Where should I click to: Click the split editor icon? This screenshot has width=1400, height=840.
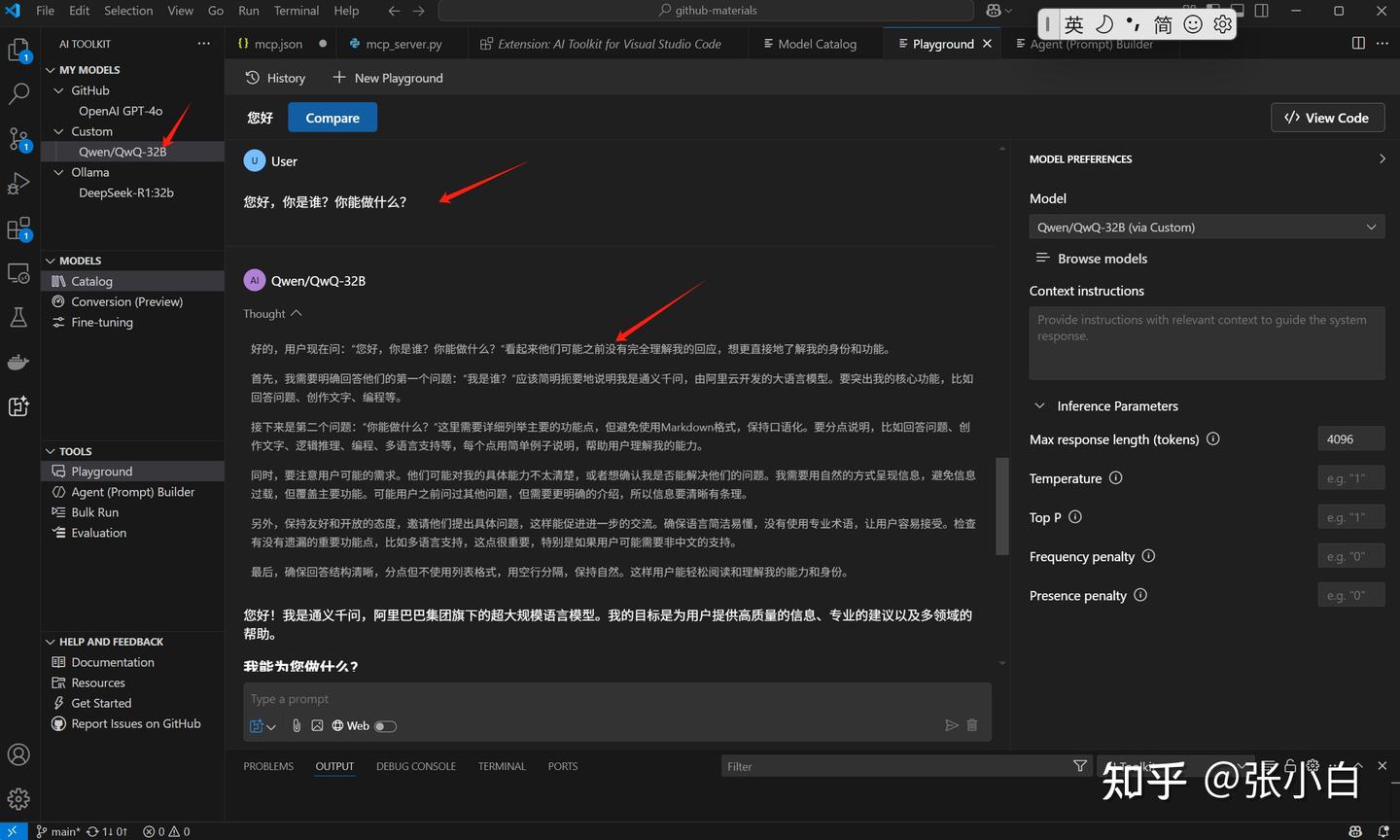pos(1358,44)
